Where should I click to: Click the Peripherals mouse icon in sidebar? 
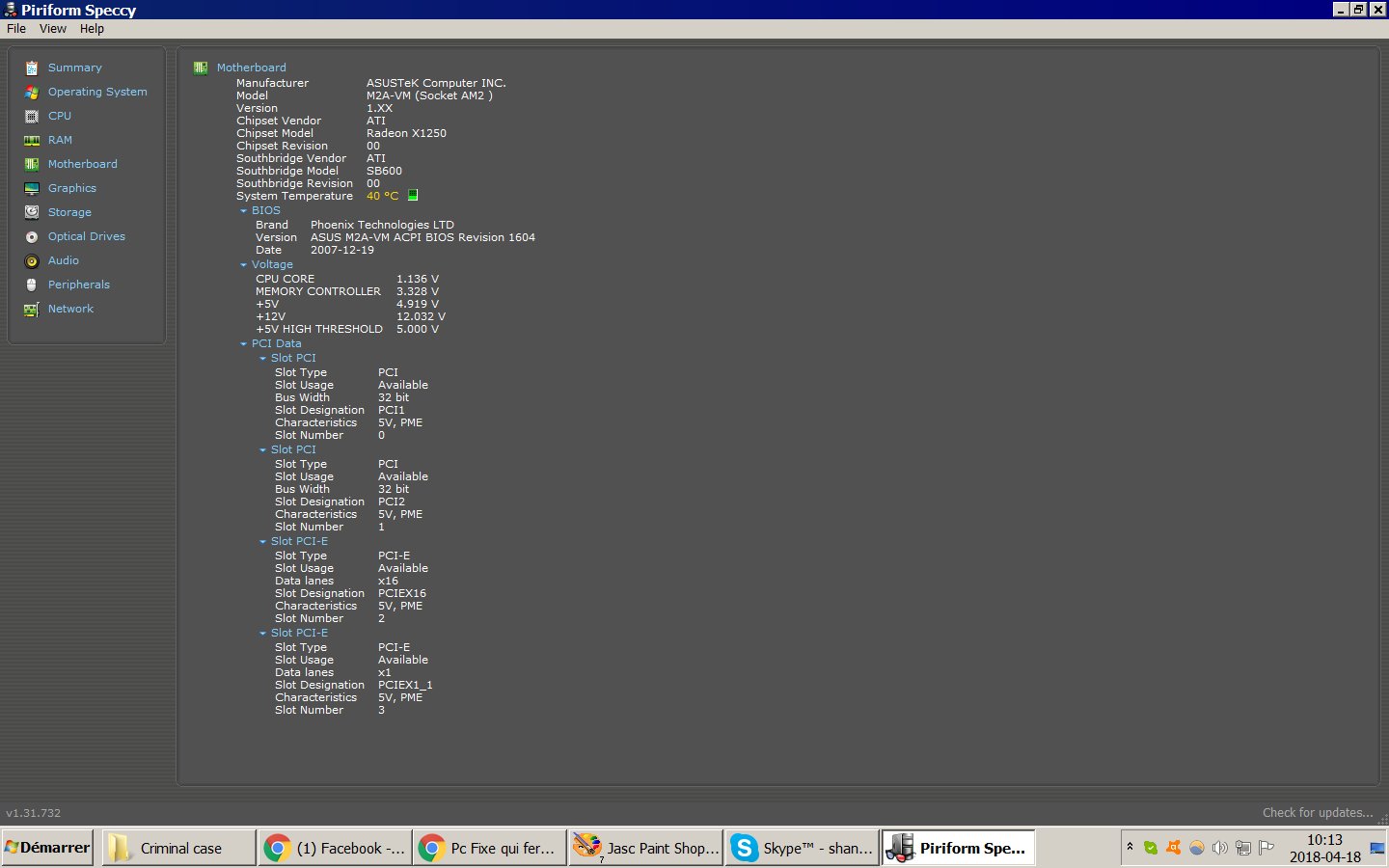[x=32, y=285]
